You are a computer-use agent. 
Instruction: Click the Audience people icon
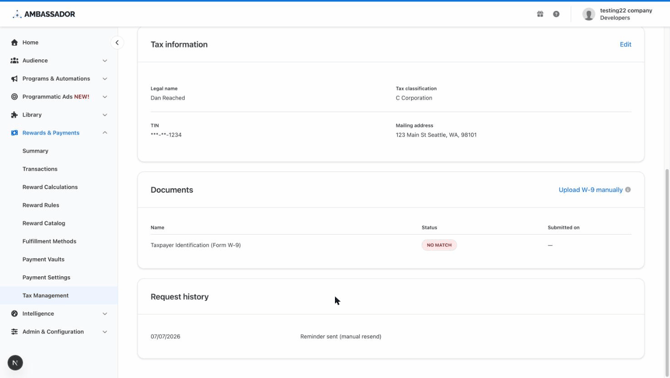pos(15,61)
